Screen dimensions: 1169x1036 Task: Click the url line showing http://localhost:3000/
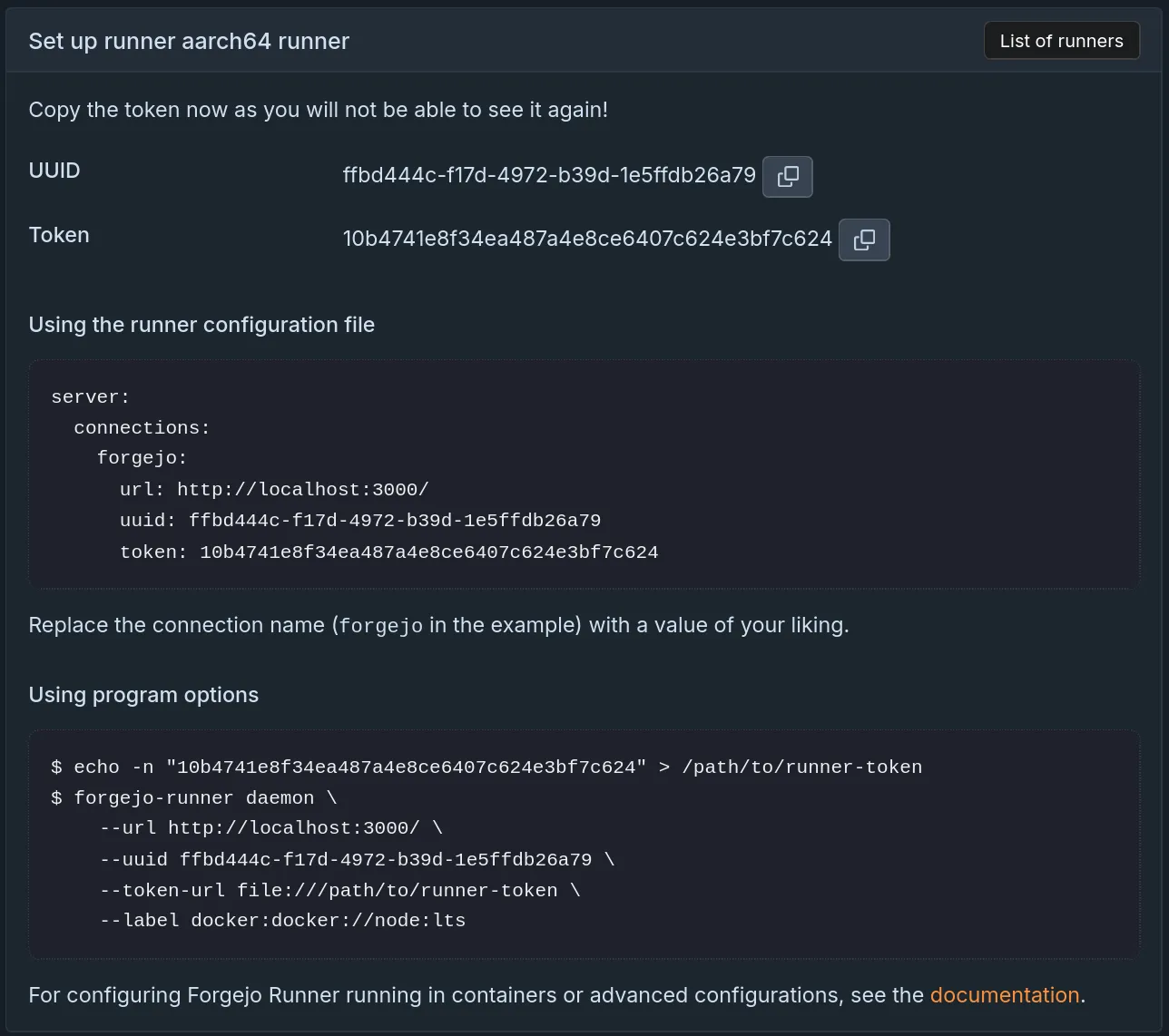273,488
